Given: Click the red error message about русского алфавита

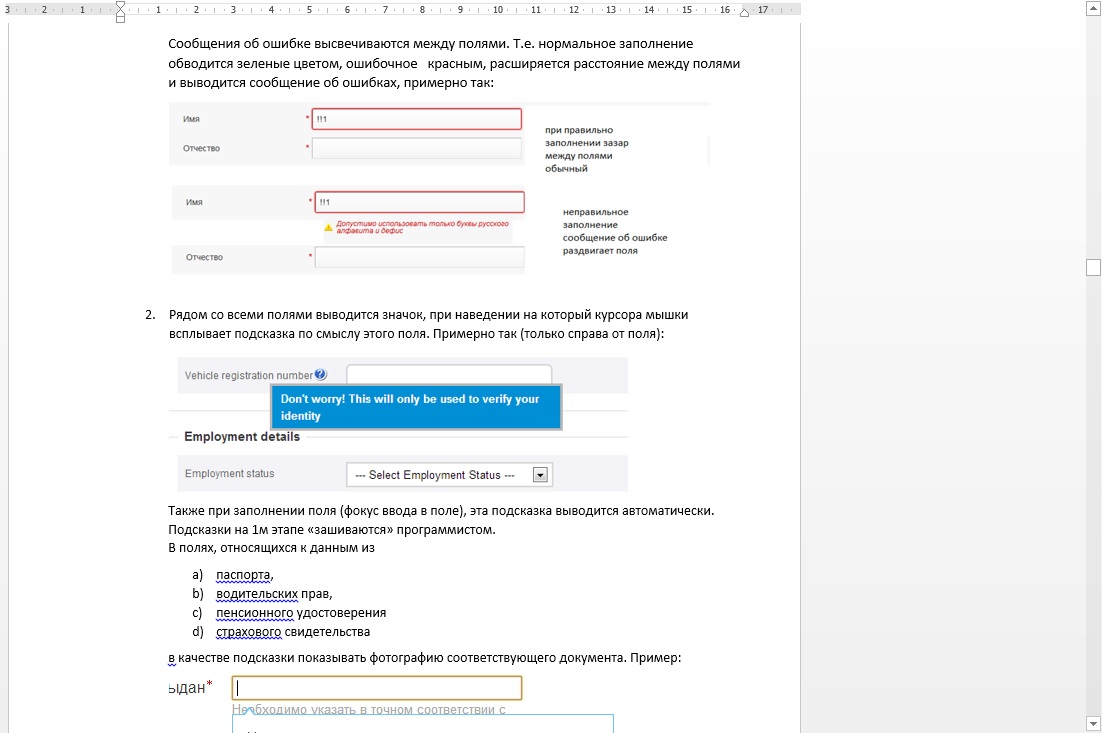Looking at the screenshot, I should click(x=422, y=227).
